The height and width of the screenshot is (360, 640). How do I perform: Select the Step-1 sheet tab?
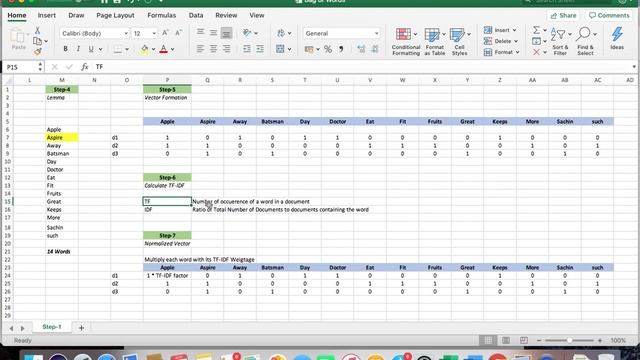tap(52, 327)
